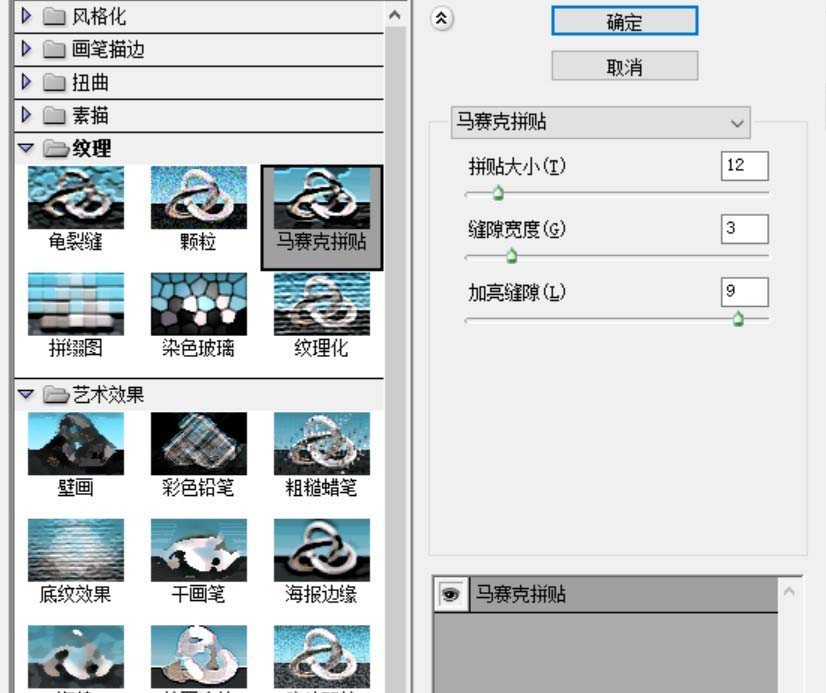Select the 壁画 filter thumbnail
826x693 pixels.
(x=75, y=444)
